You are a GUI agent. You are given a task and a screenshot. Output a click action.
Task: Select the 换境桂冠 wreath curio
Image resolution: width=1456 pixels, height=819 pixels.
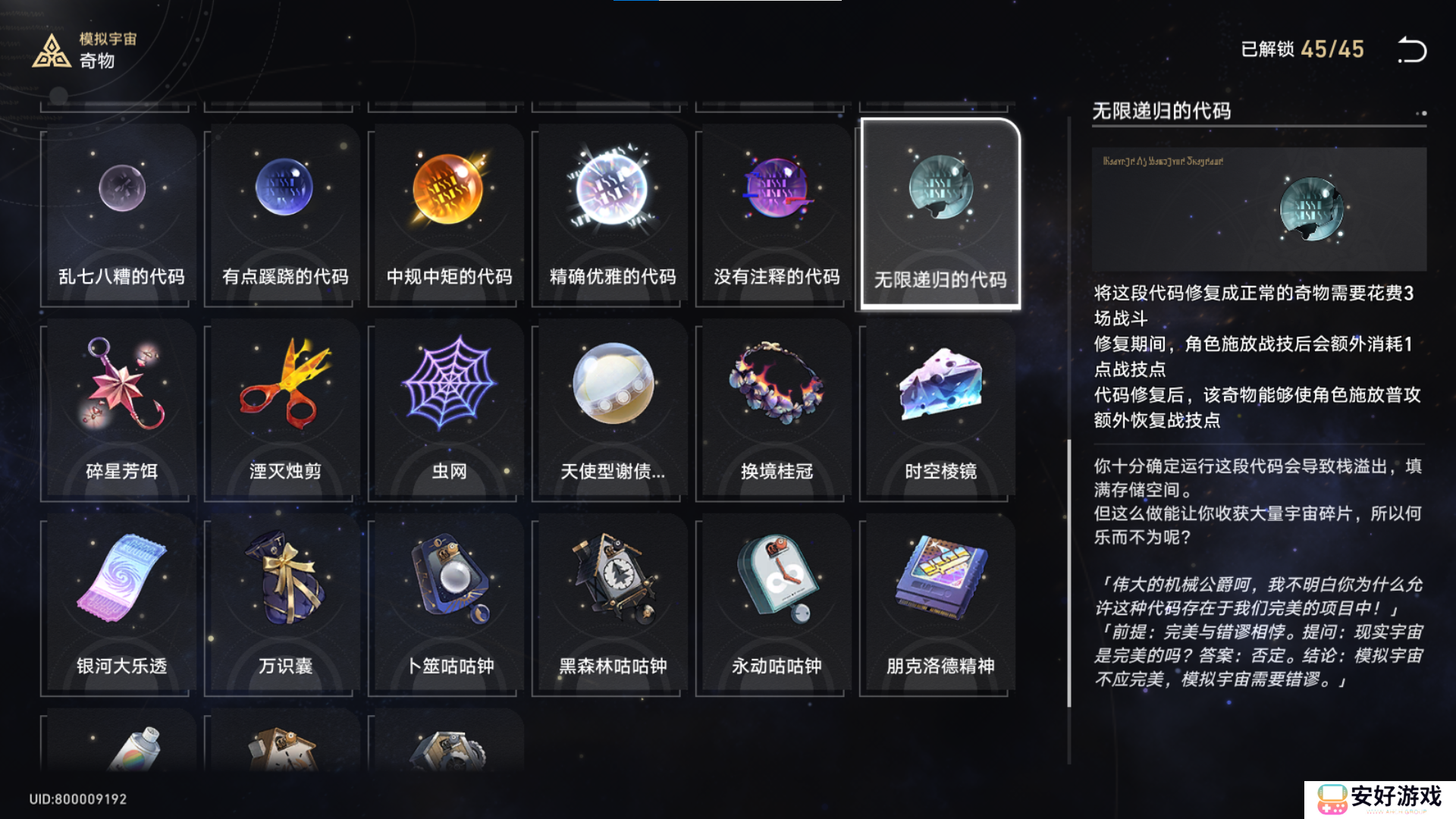click(x=777, y=410)
